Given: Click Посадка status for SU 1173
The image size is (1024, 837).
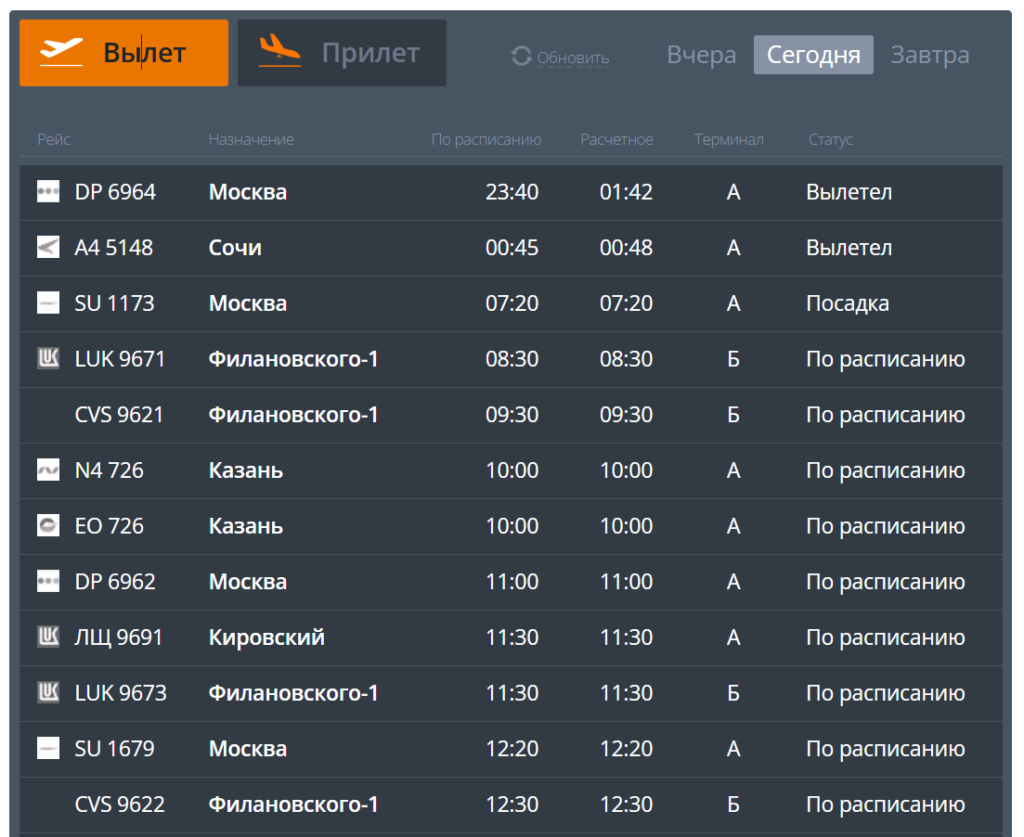Looking at the screenshot, I should click(x=848, y=303).
